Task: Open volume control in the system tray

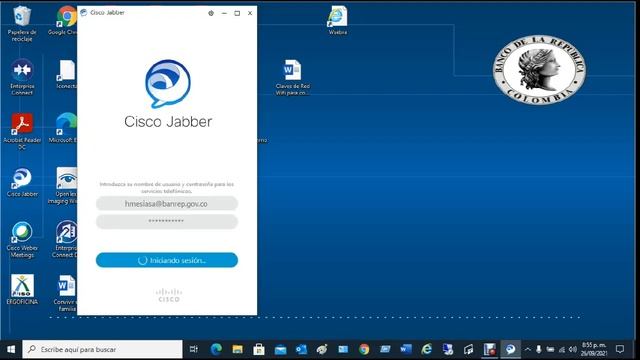Action: tap(573, 349)
